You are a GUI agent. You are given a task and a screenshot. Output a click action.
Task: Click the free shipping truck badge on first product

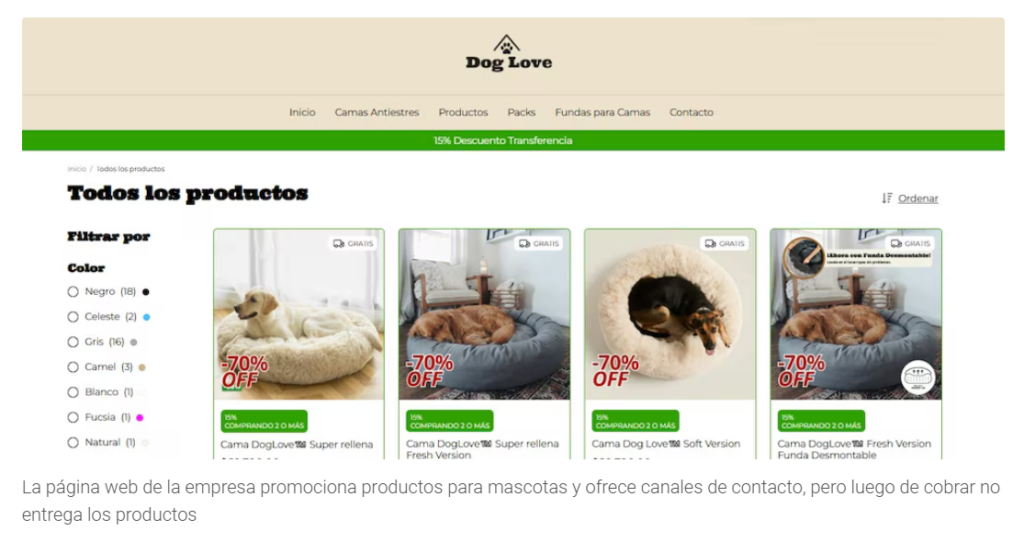pyautogui.click(x=353, y=244)
